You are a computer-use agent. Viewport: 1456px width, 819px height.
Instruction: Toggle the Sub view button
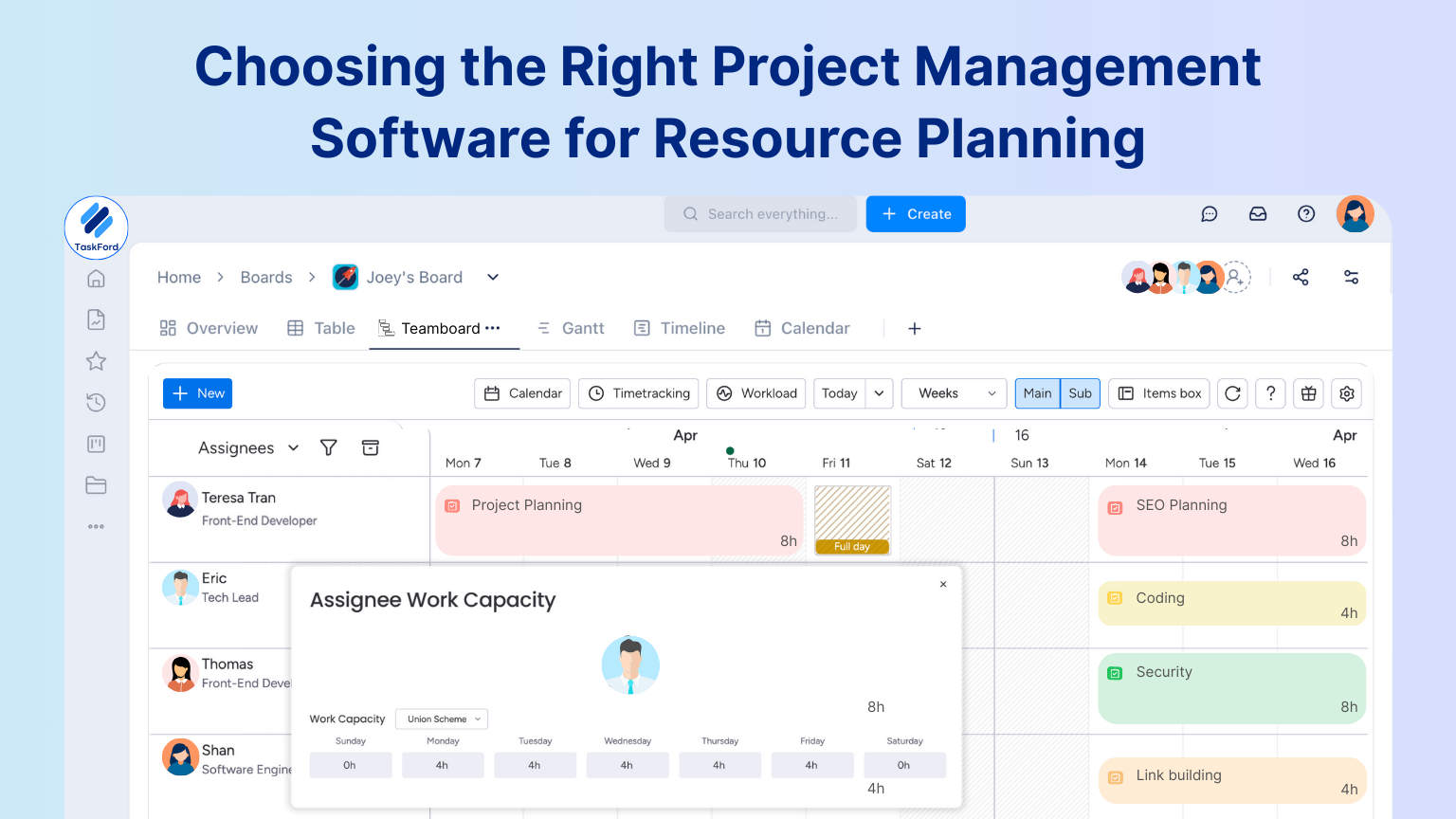coord(1080,393)
